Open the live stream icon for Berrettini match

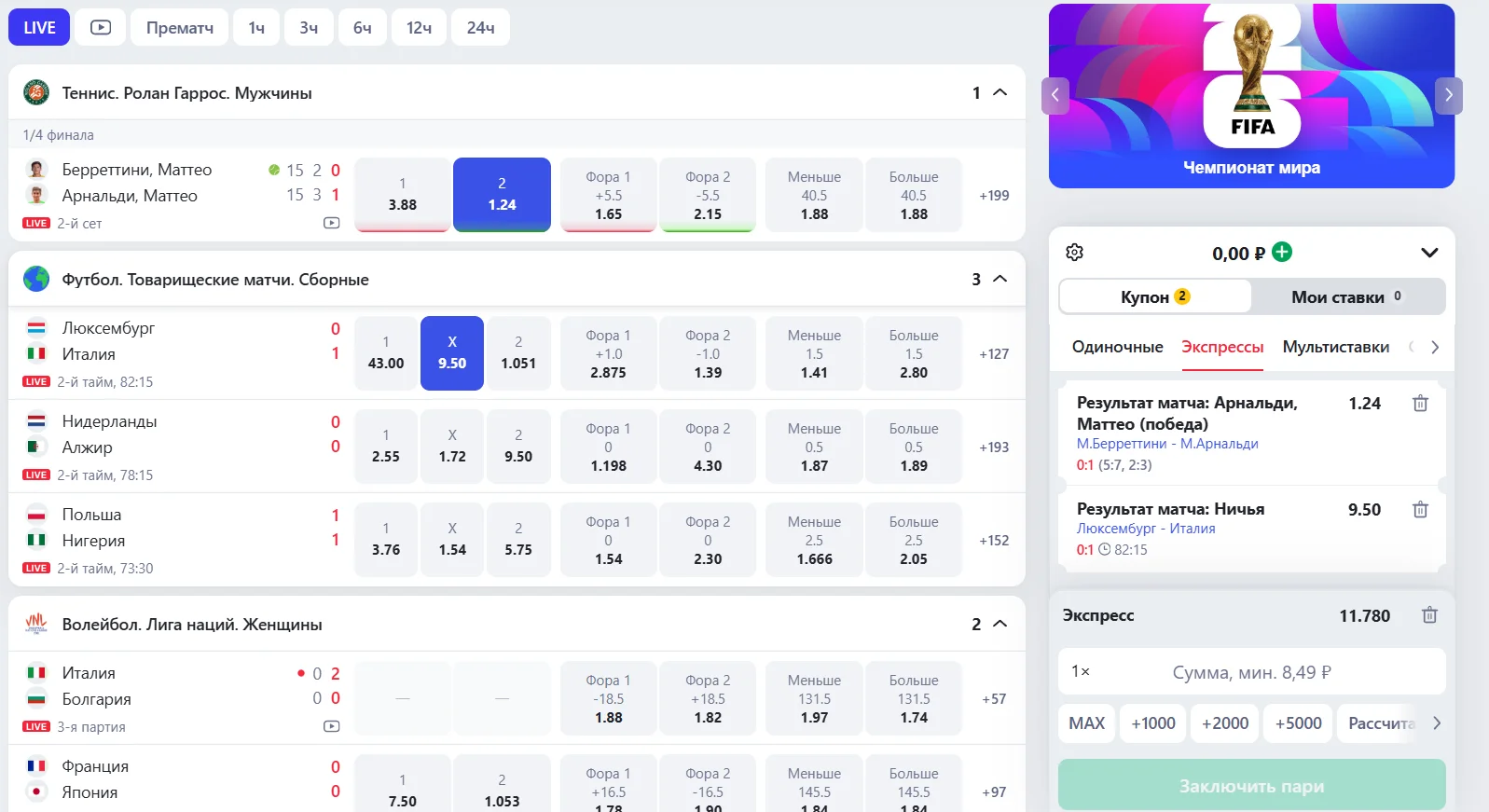pyautogui.click(x=331, y=223)
